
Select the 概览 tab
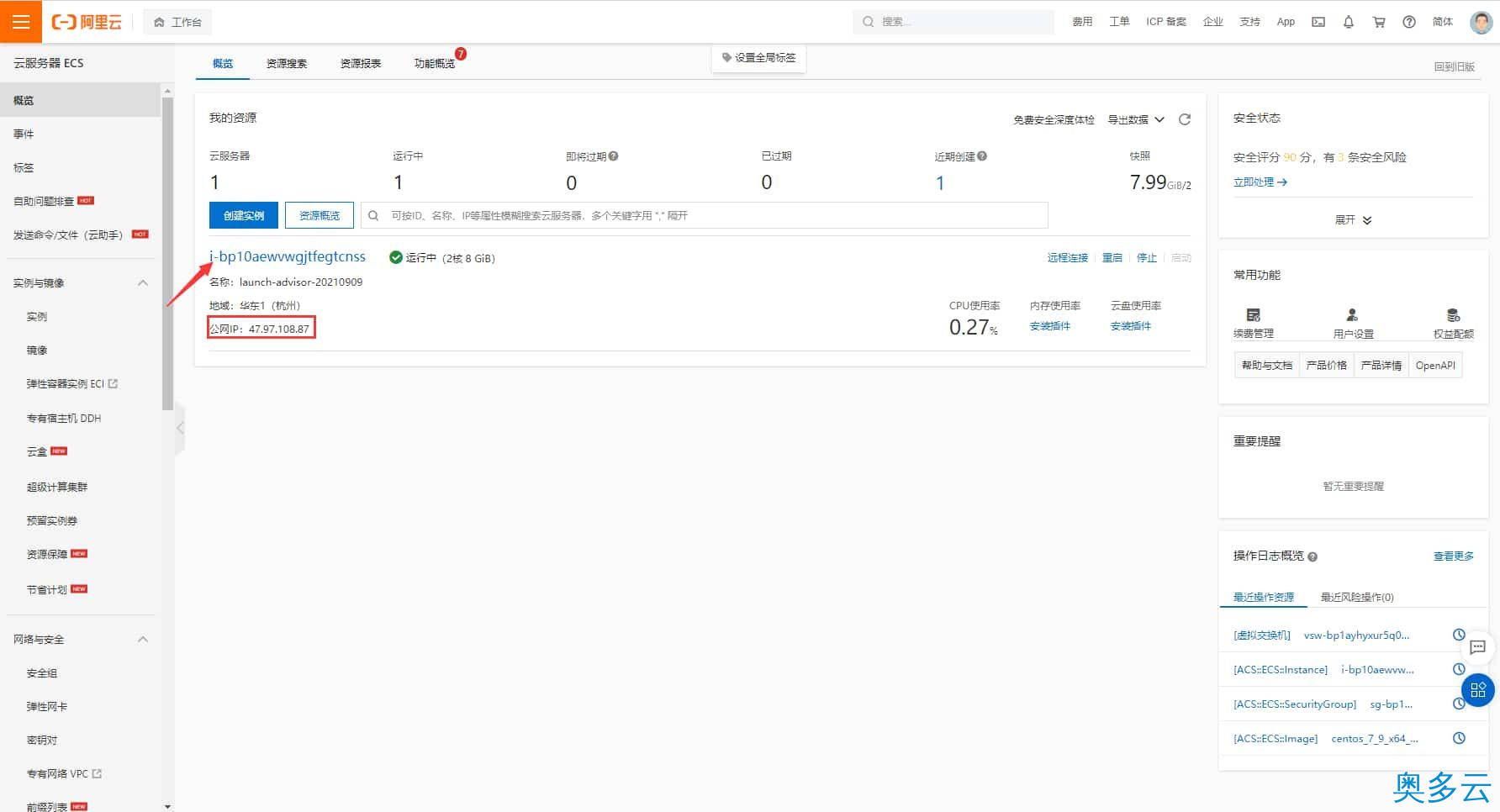click(x=223, y=63)
